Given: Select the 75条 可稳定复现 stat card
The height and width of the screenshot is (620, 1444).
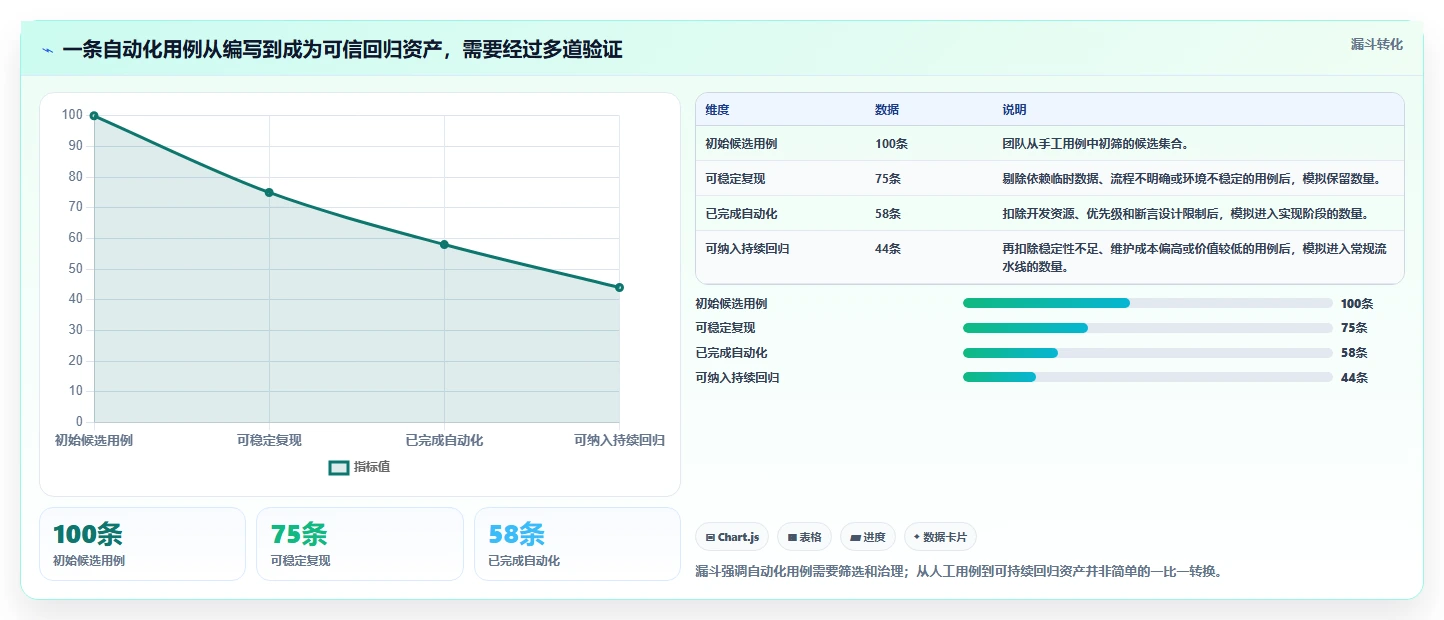Looking at the screenshot, I should [360, 544].
